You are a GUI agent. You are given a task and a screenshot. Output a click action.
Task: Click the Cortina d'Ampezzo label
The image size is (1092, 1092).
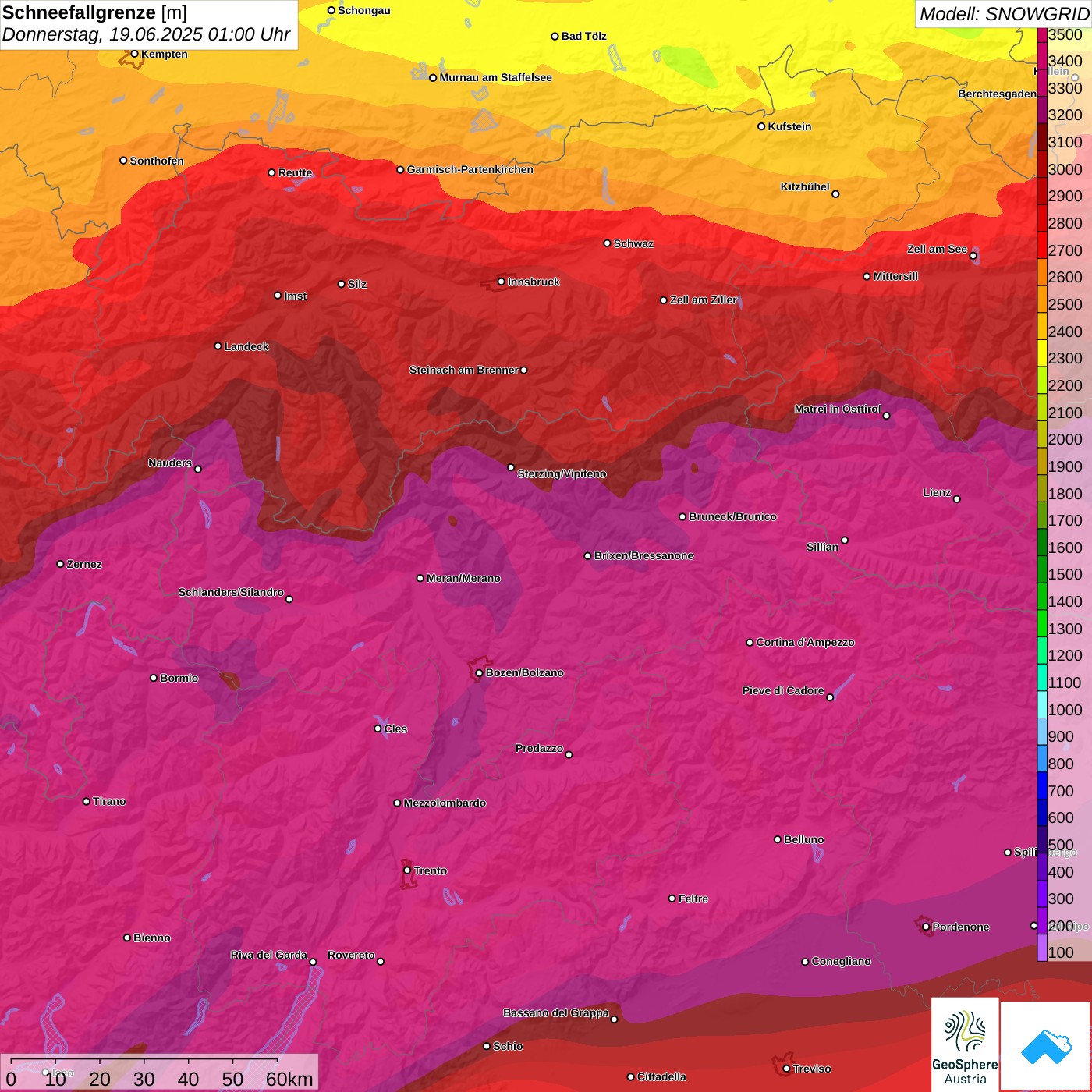[x=805, y=642]
